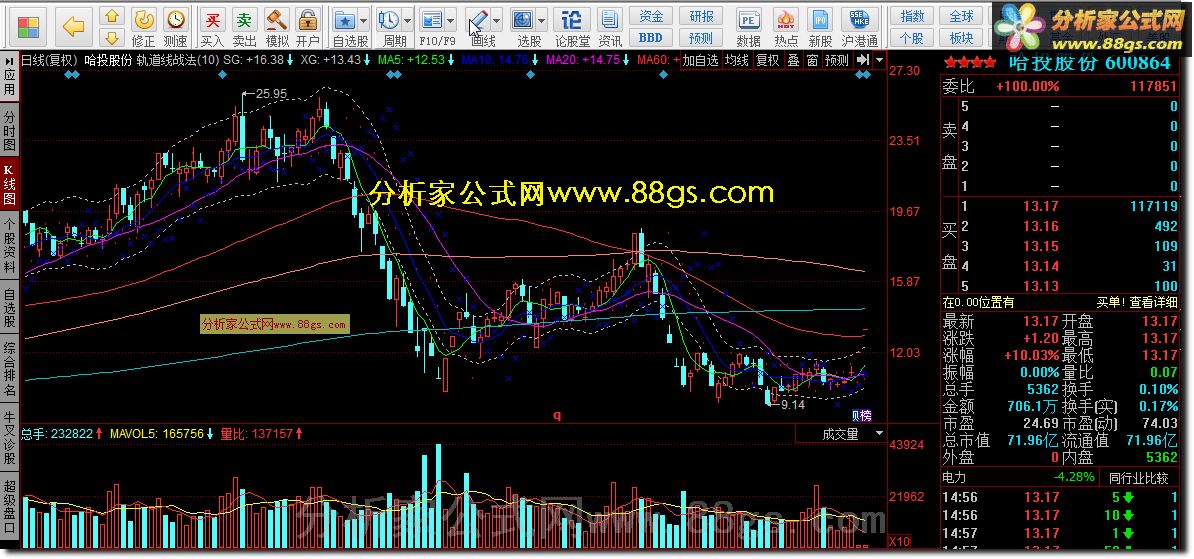Switch to the 应用 sidebar tab
Viewport: 1194px width, 559px height.
pos(9,75)
